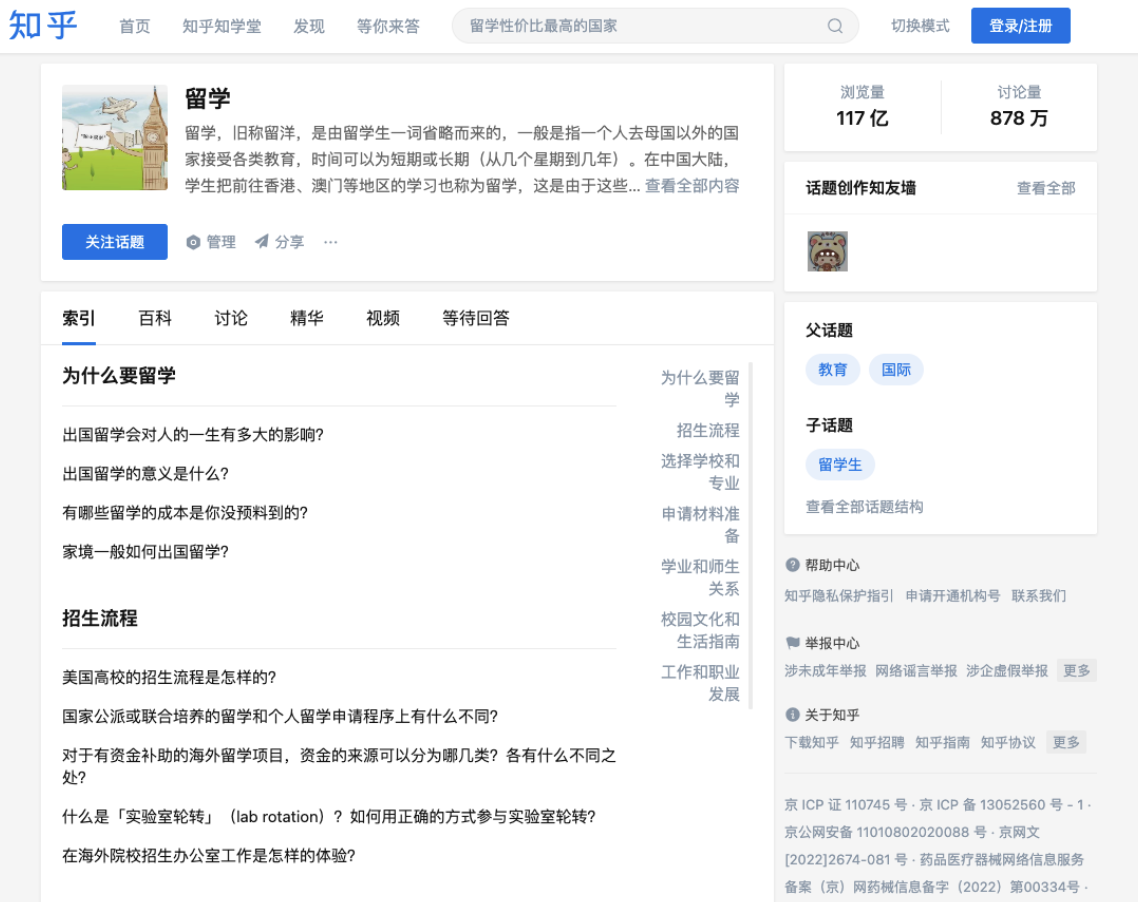Open child topic tag 留学生
The height and width of the screenshot is (904, 1144).
pos(844,466)
